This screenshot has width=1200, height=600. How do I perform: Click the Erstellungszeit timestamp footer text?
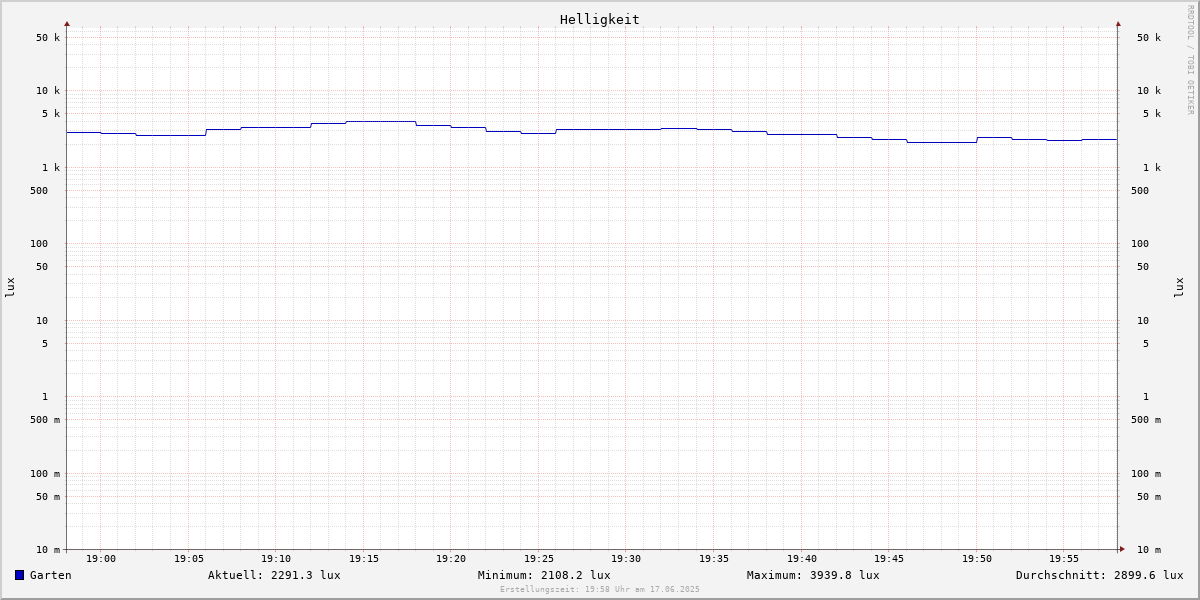600,590
